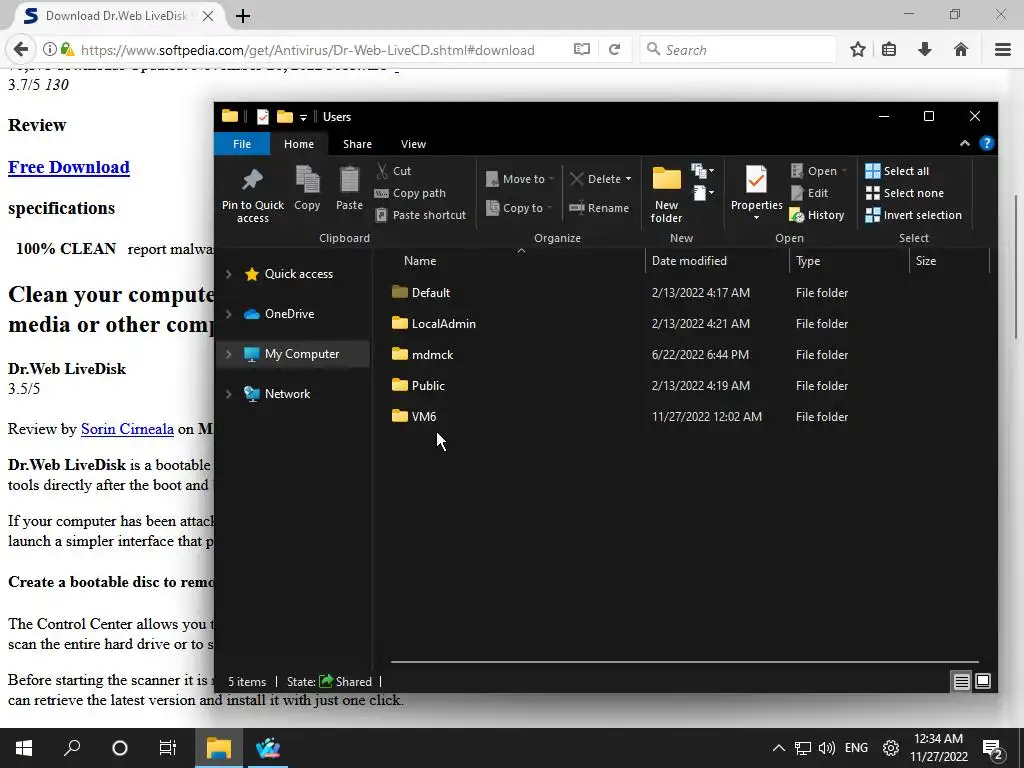Click the Copy ribbon icon
The width and height of the screenshot is (1024, 768).
[307, 180]
